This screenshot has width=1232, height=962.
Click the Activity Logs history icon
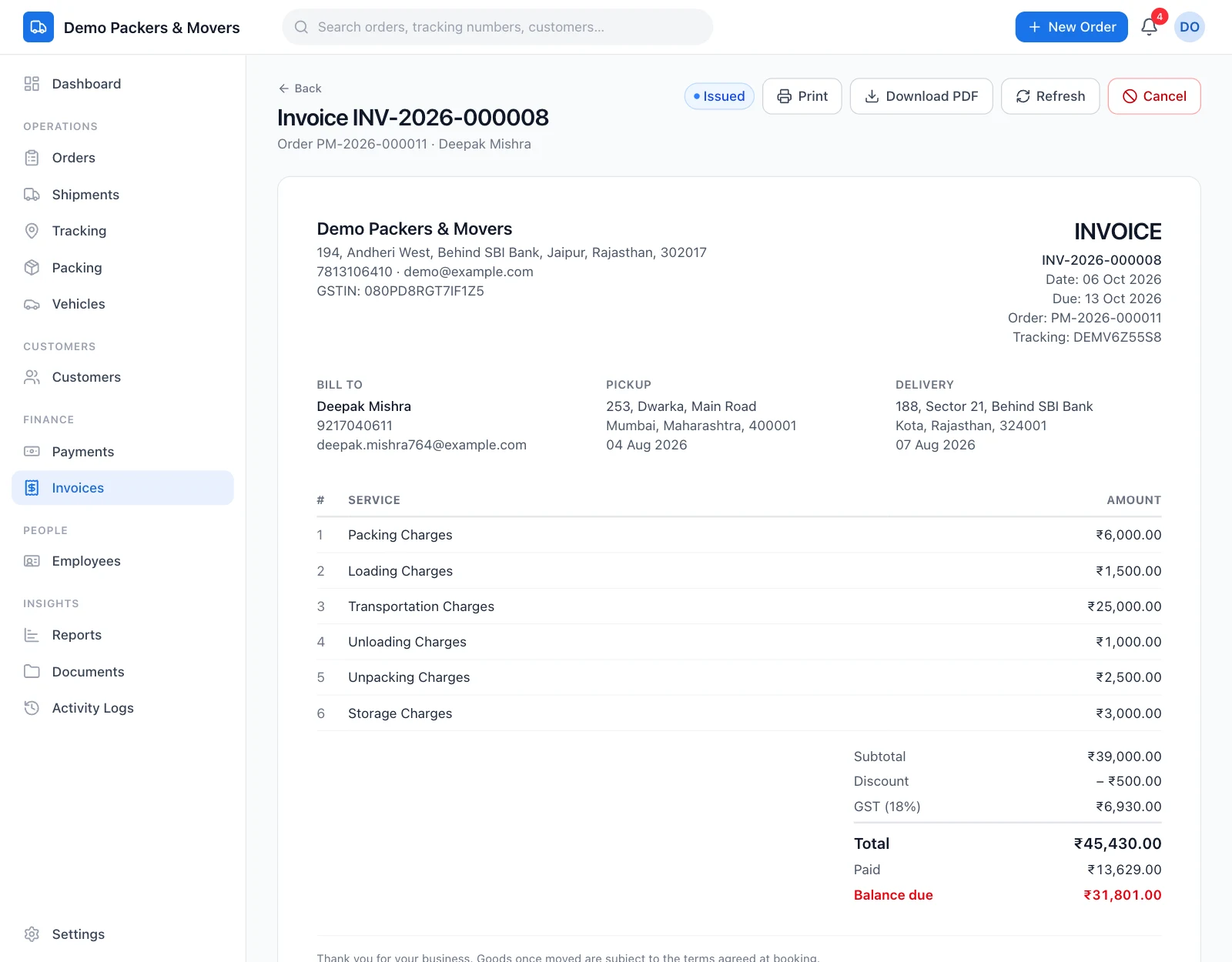pyautogui.click(x=32, y=708)
